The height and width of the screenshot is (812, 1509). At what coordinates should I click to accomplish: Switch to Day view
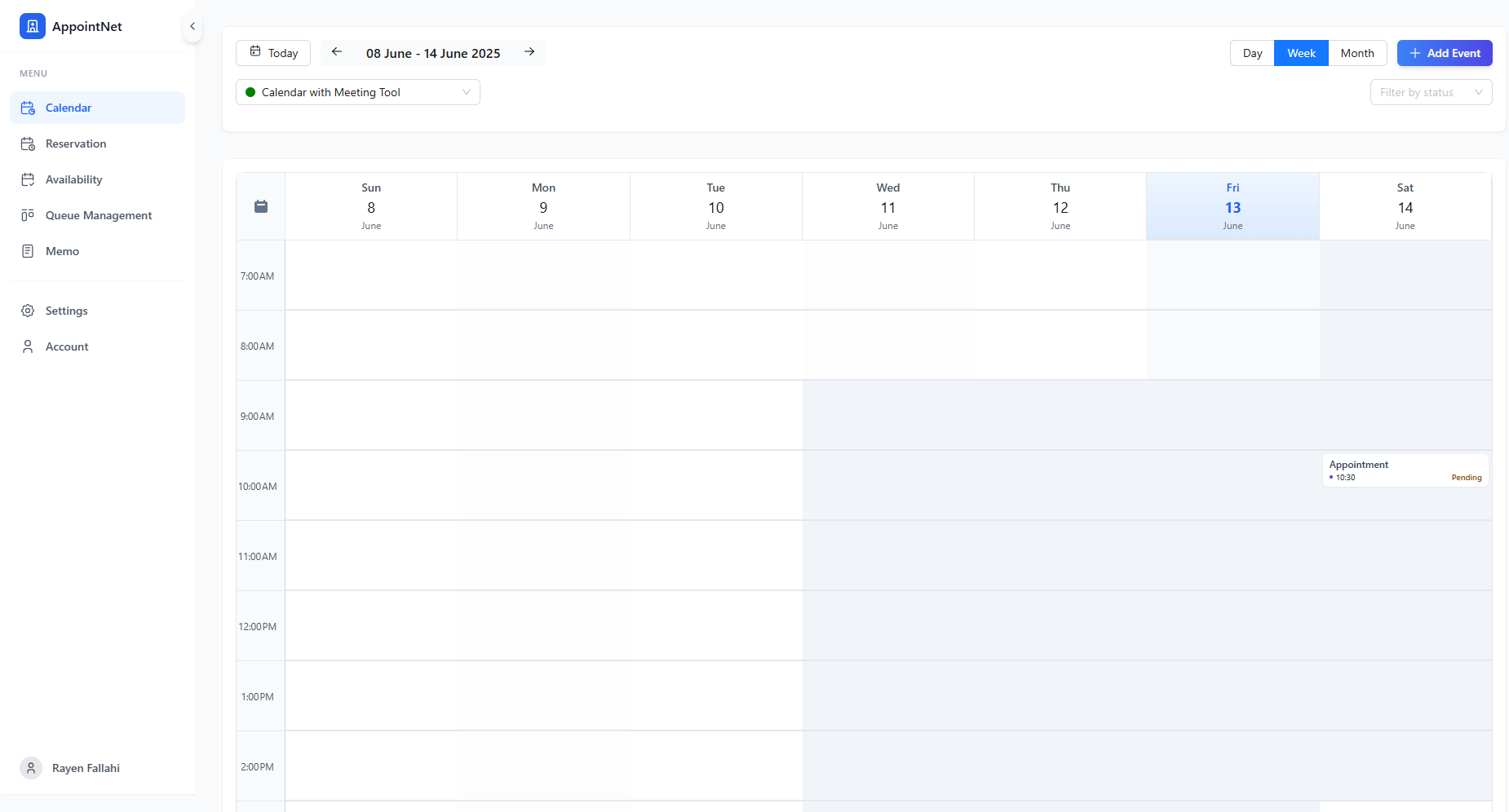click(1252, 53)
